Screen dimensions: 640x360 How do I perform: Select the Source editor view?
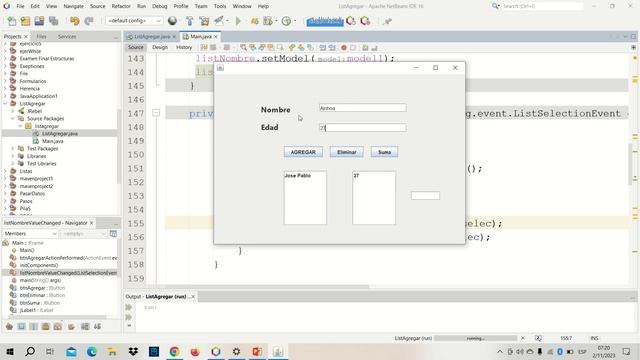[x=136, y=47]
